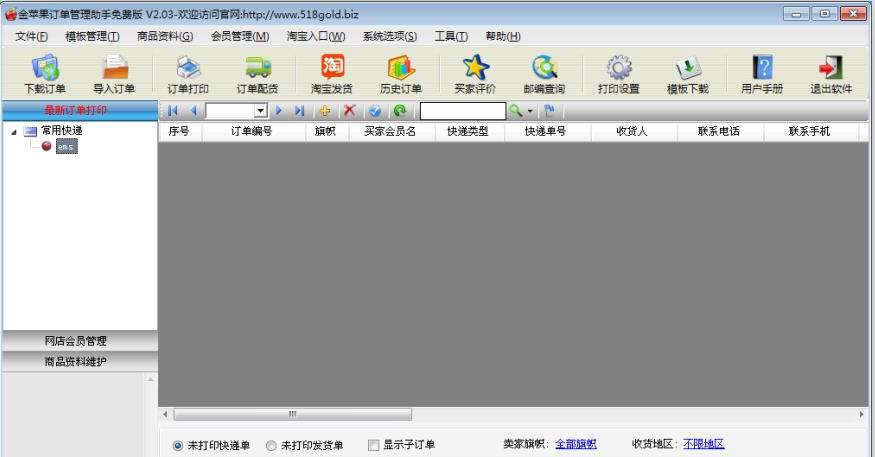The height and width of the screenshot is (457, 875).
Task: Click the 订单编号 column header
Action: tap(253, 131)
